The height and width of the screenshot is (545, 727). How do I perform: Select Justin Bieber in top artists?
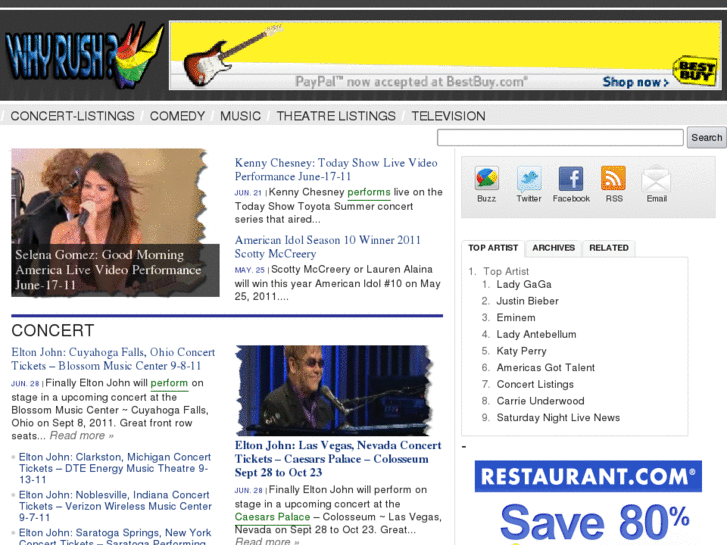(527, 301)
